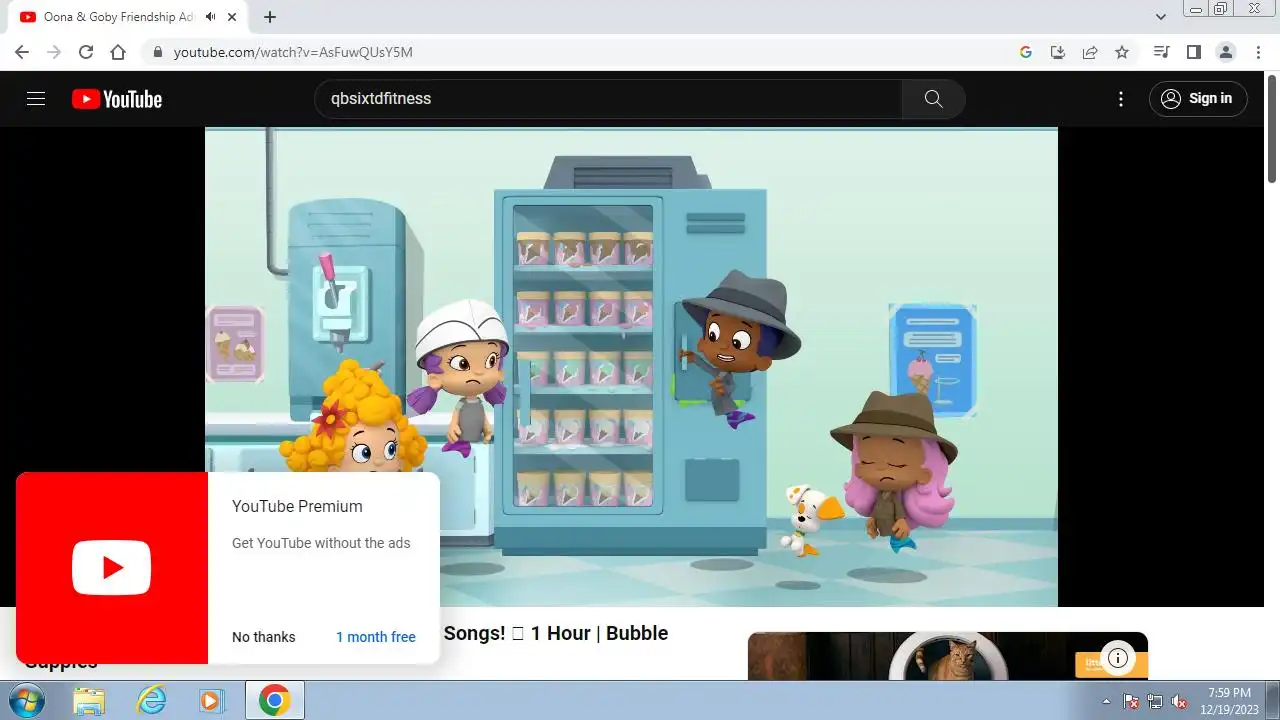View site information via lock icon

tap(157, 52)
